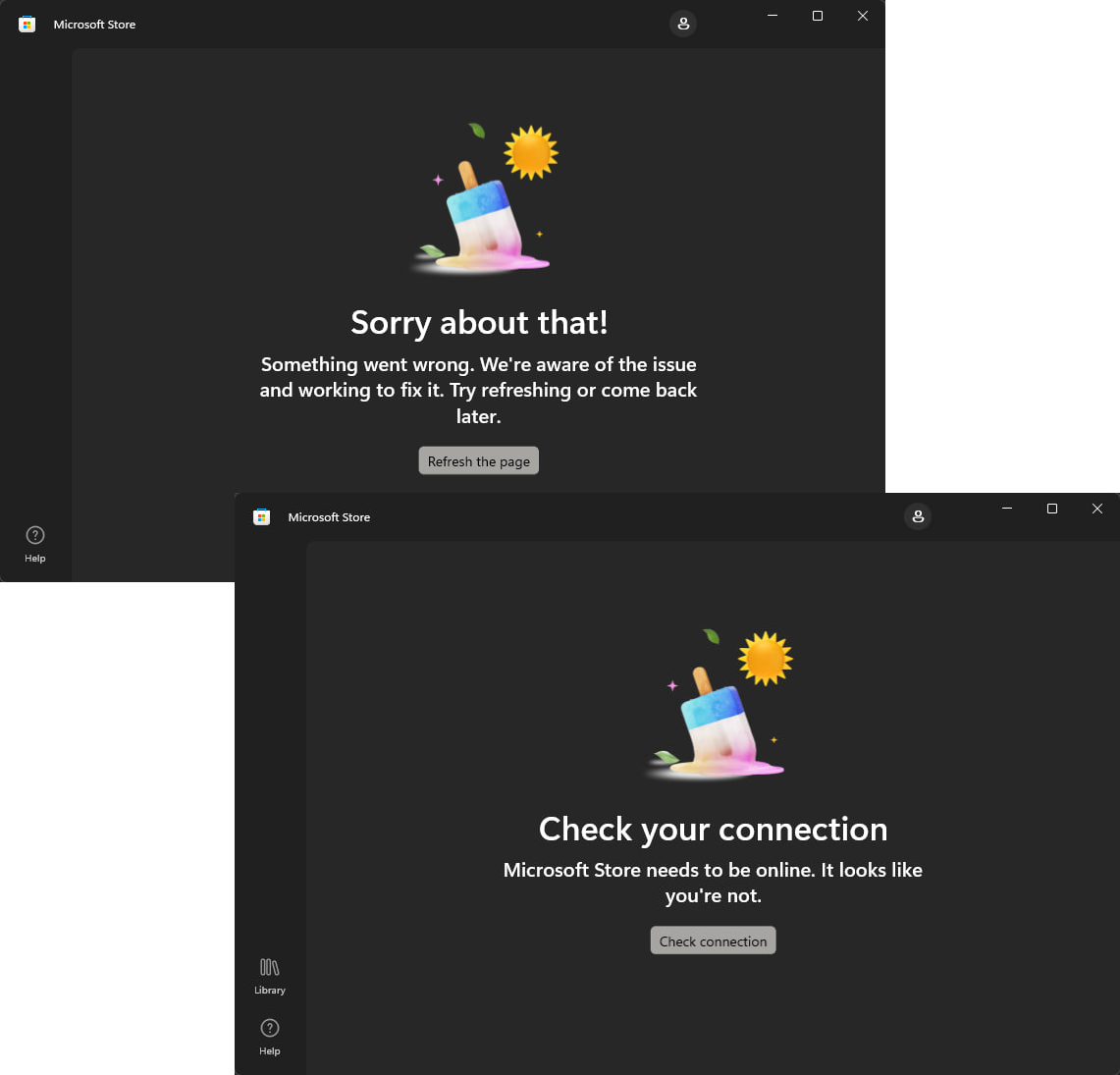This screenshot has height=1075, width=1120.
Task: Click the Microsoft Store logo in the lower window
Action: point(261,517)
